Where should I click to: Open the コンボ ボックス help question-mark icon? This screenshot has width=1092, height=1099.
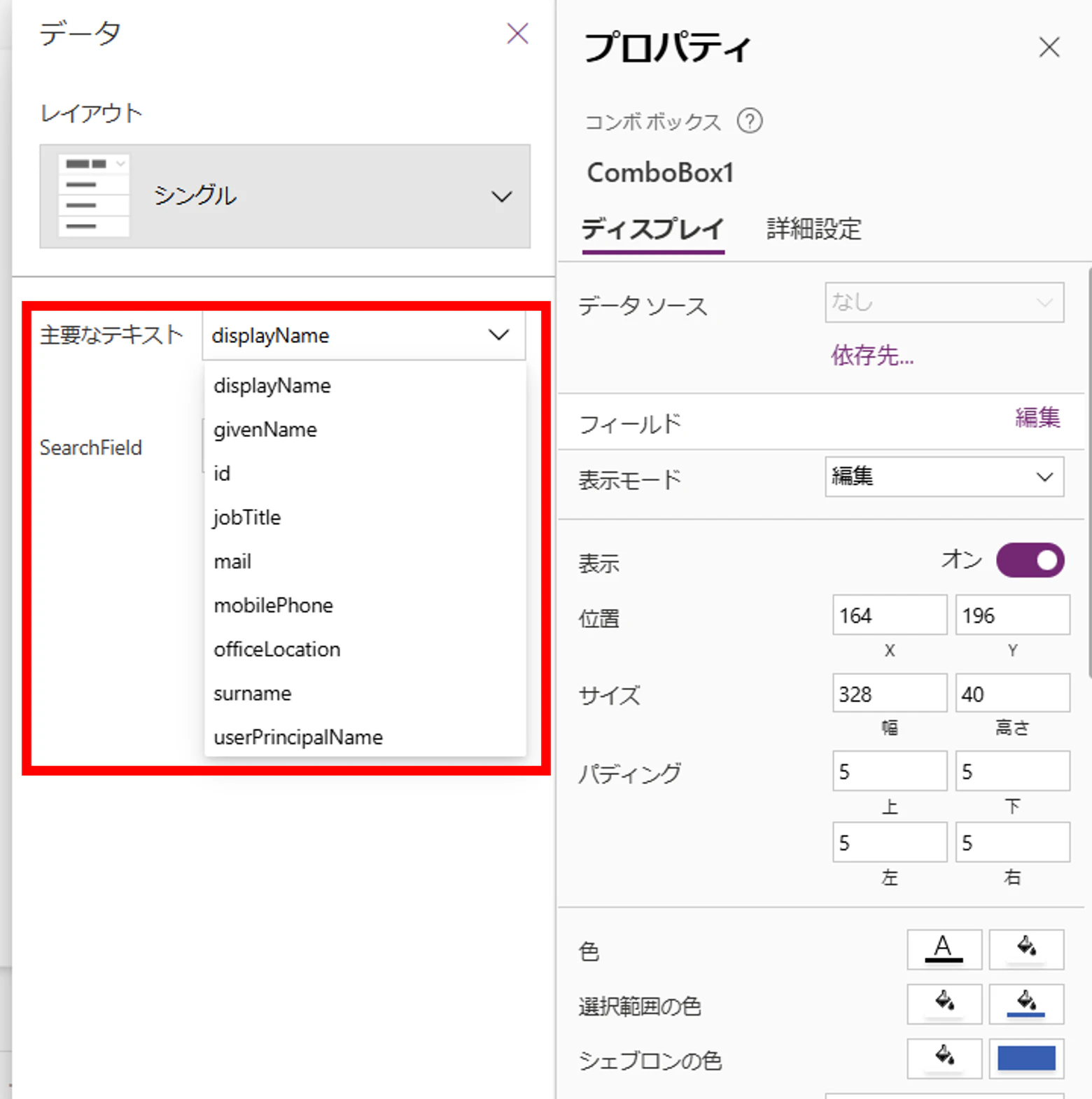click(750, 121)
